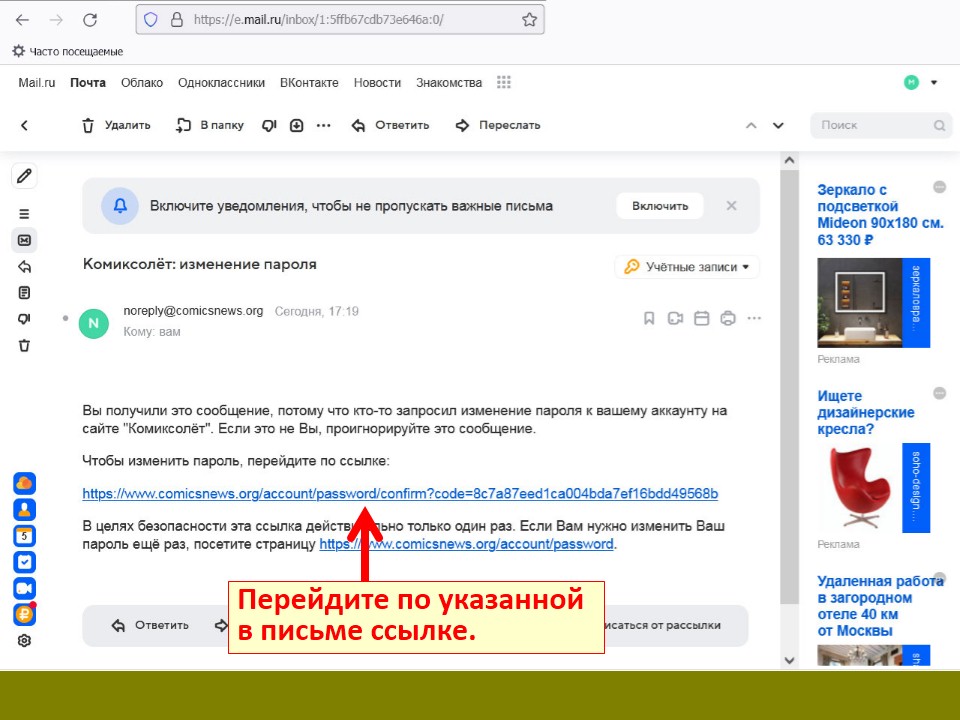
Task: Click the padlock site info icon
Action: coord(176,20)
